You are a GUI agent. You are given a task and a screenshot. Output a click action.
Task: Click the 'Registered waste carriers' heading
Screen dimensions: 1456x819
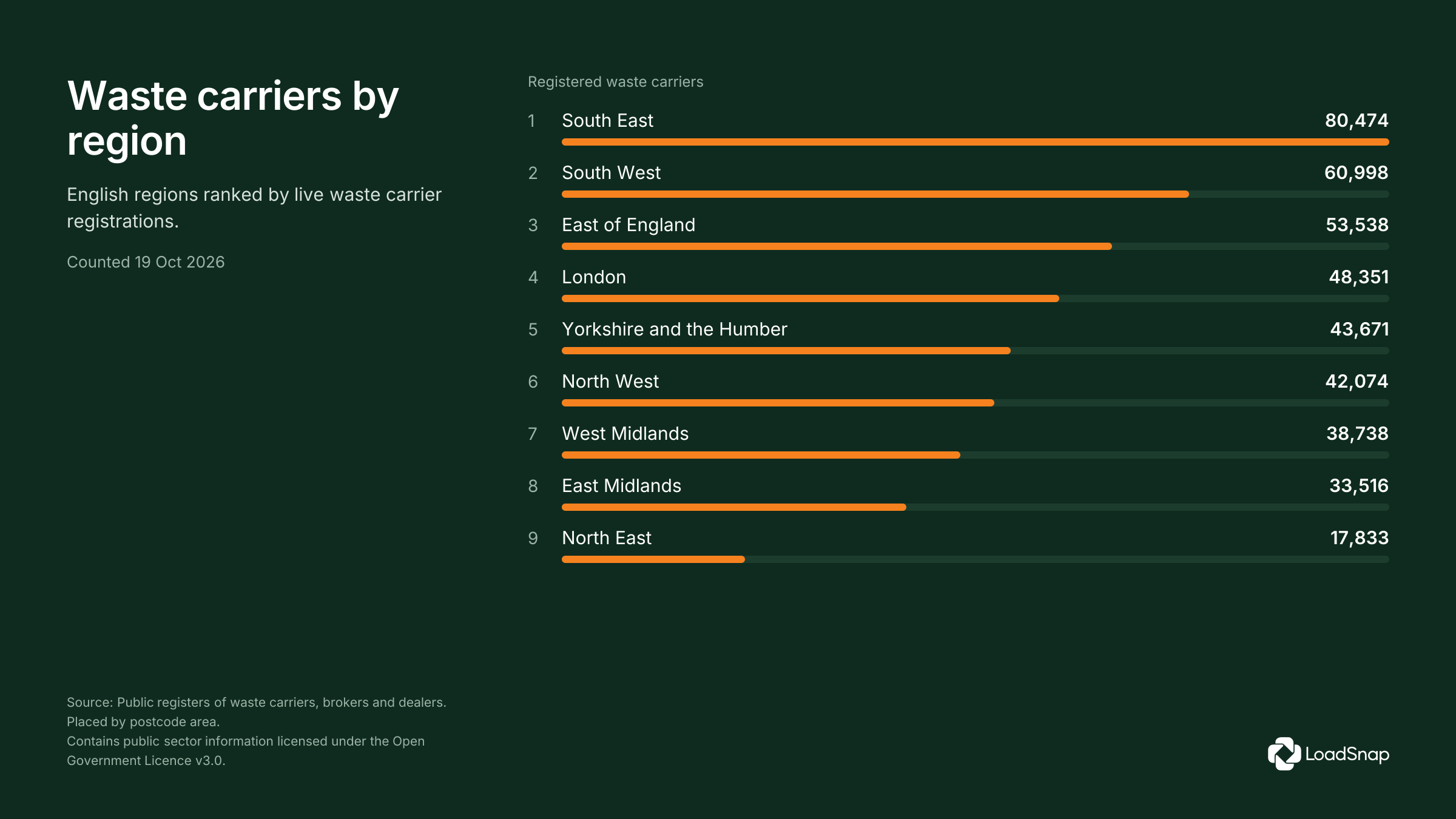click(x=615, y=82)
